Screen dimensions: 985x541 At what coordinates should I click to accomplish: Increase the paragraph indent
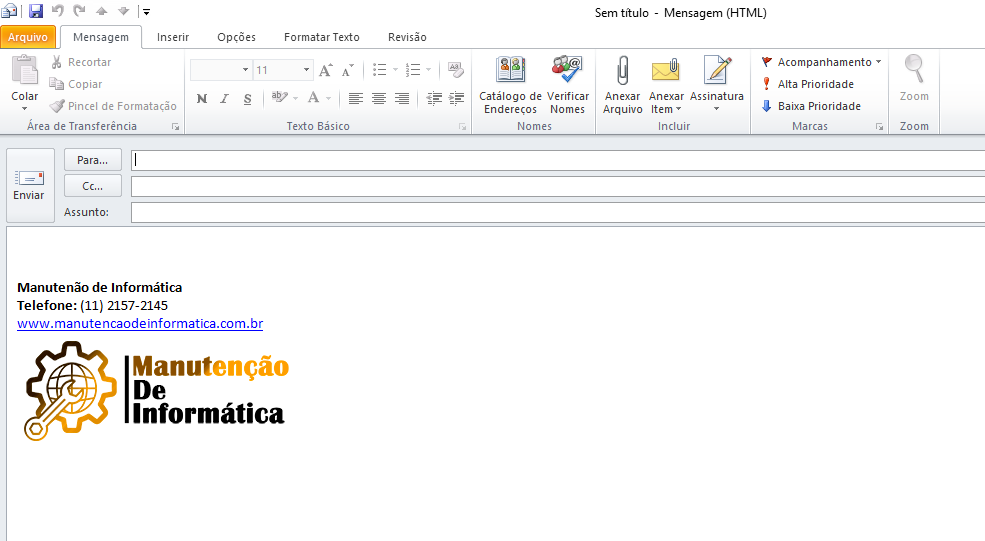(x=456, y=98)
